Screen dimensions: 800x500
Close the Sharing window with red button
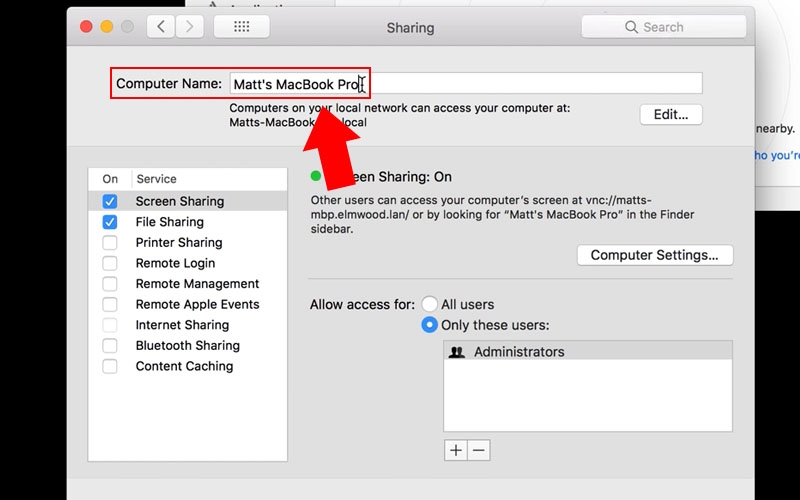86,27
